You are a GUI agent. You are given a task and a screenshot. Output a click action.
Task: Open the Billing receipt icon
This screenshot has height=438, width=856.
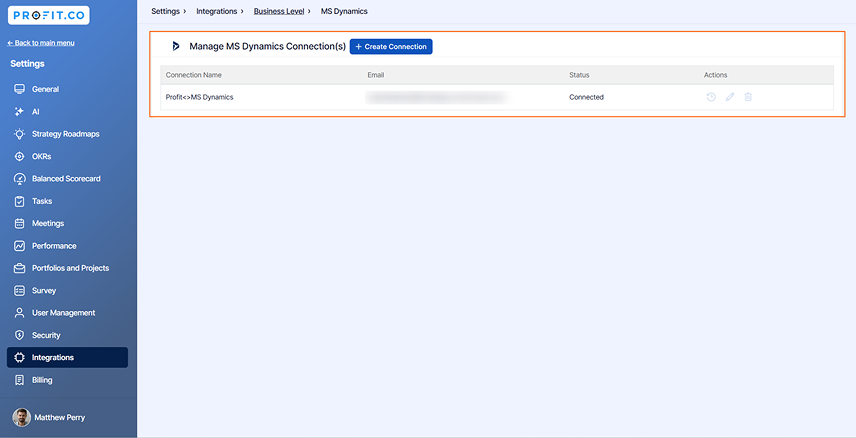point(20,380)
